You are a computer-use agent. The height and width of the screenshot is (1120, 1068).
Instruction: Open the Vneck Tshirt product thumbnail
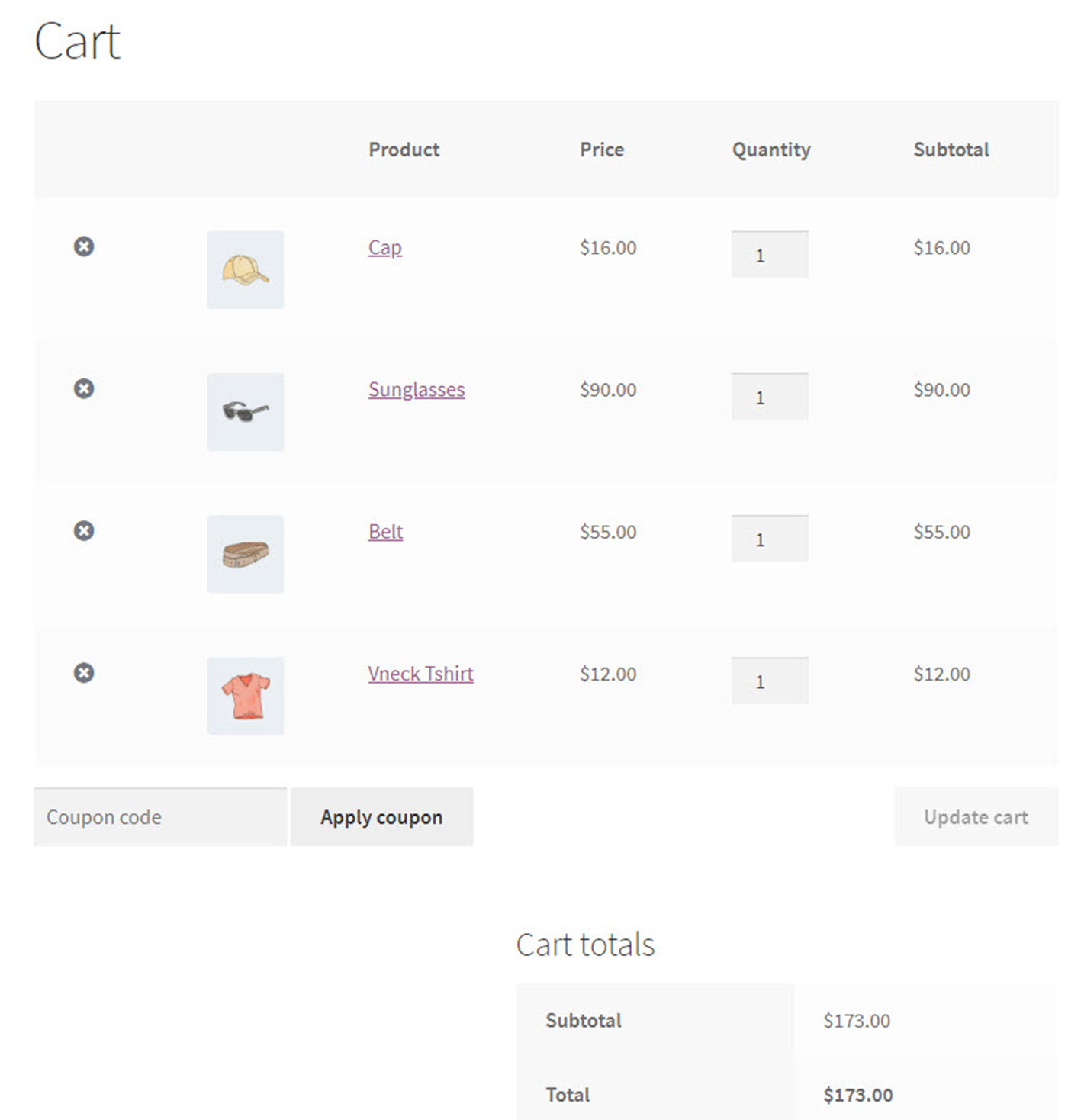click(x=245, y=697)
